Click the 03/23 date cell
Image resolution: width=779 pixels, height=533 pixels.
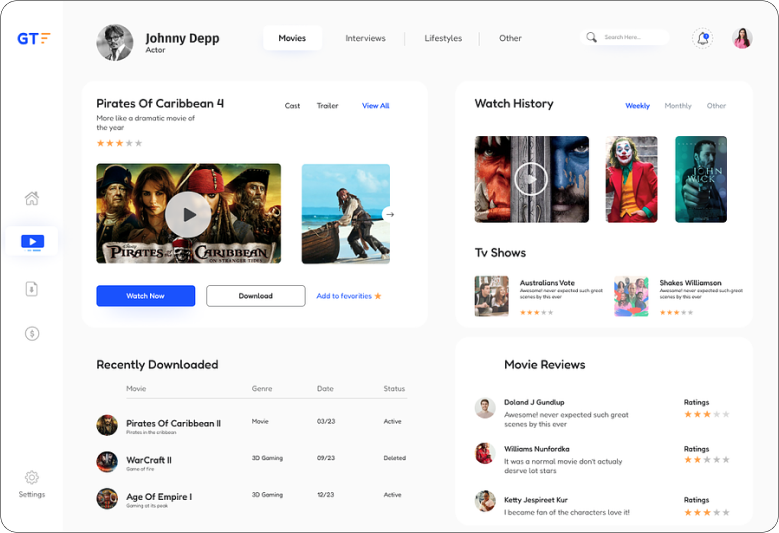point(326,421)
